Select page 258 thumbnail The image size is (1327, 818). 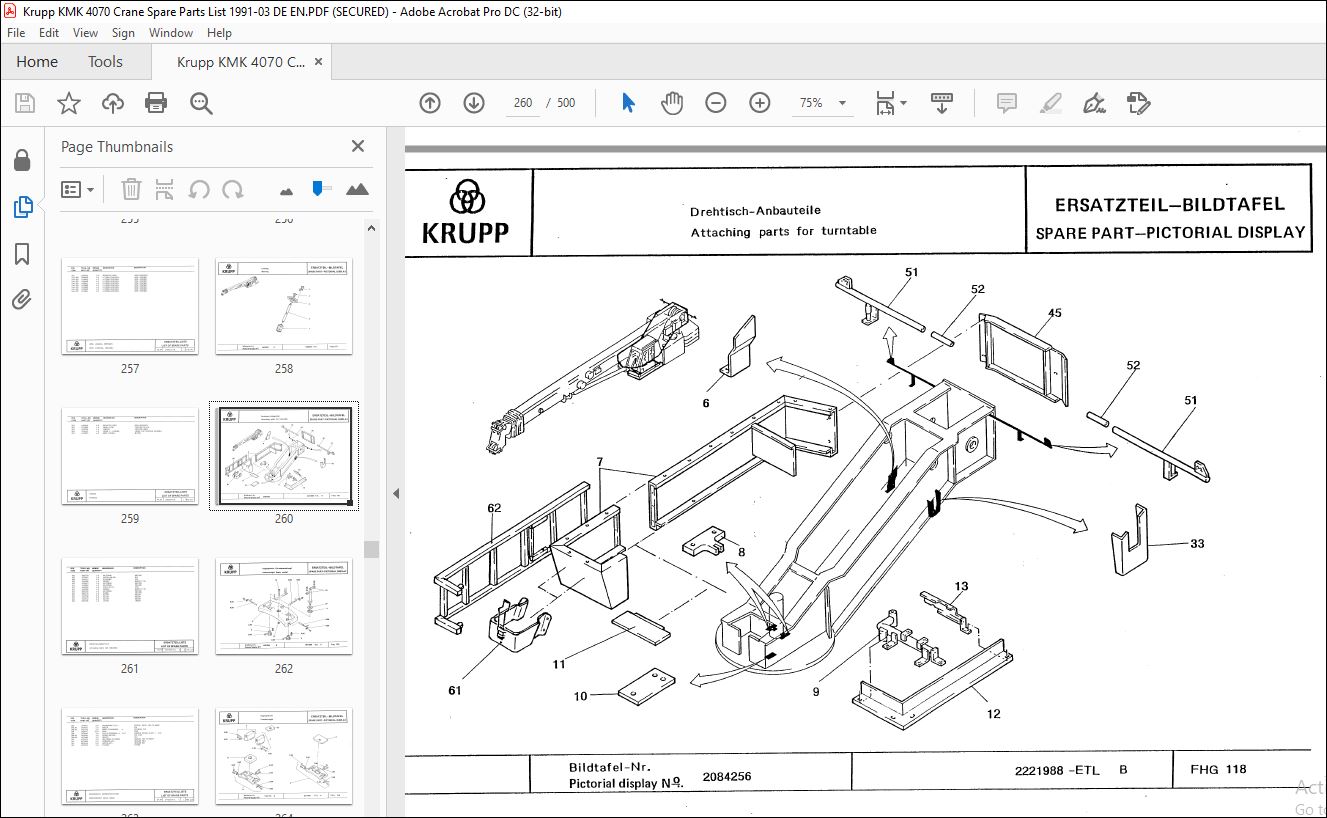[284, 306]
